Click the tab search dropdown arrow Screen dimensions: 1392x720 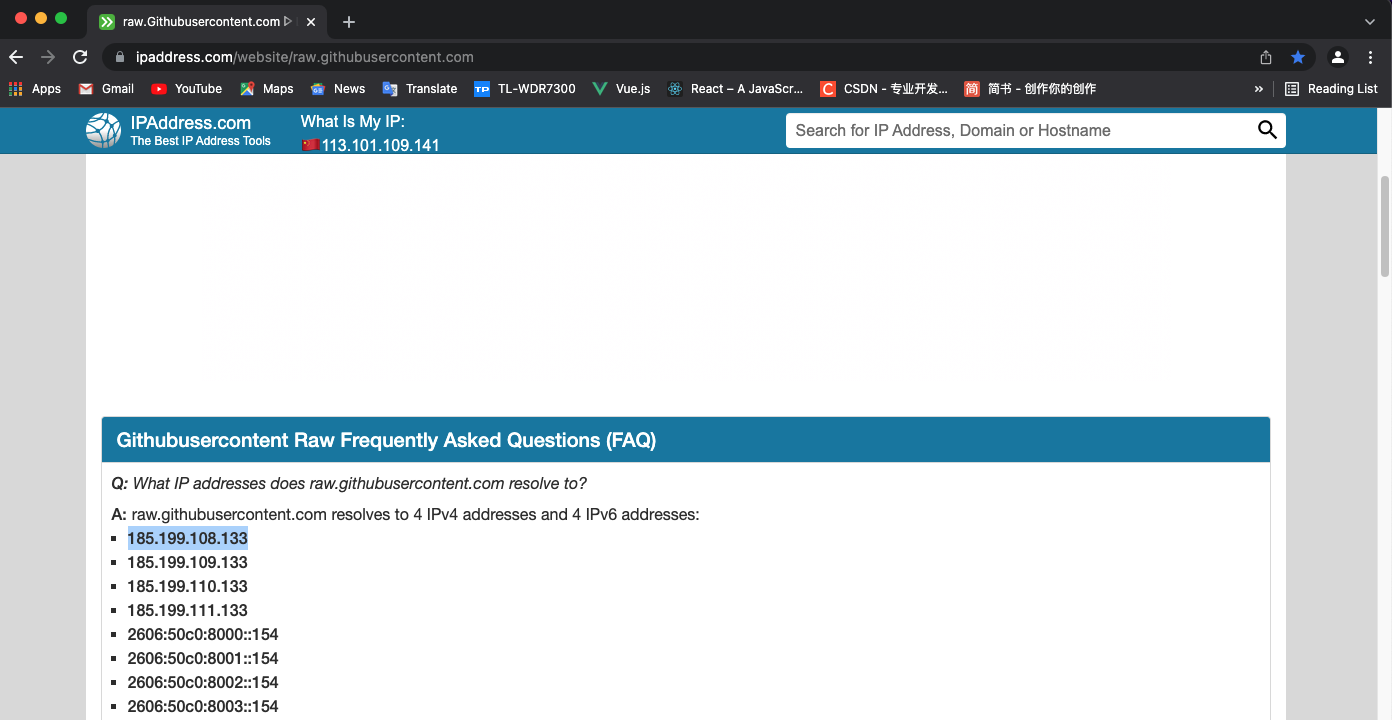coord(1369,21)
